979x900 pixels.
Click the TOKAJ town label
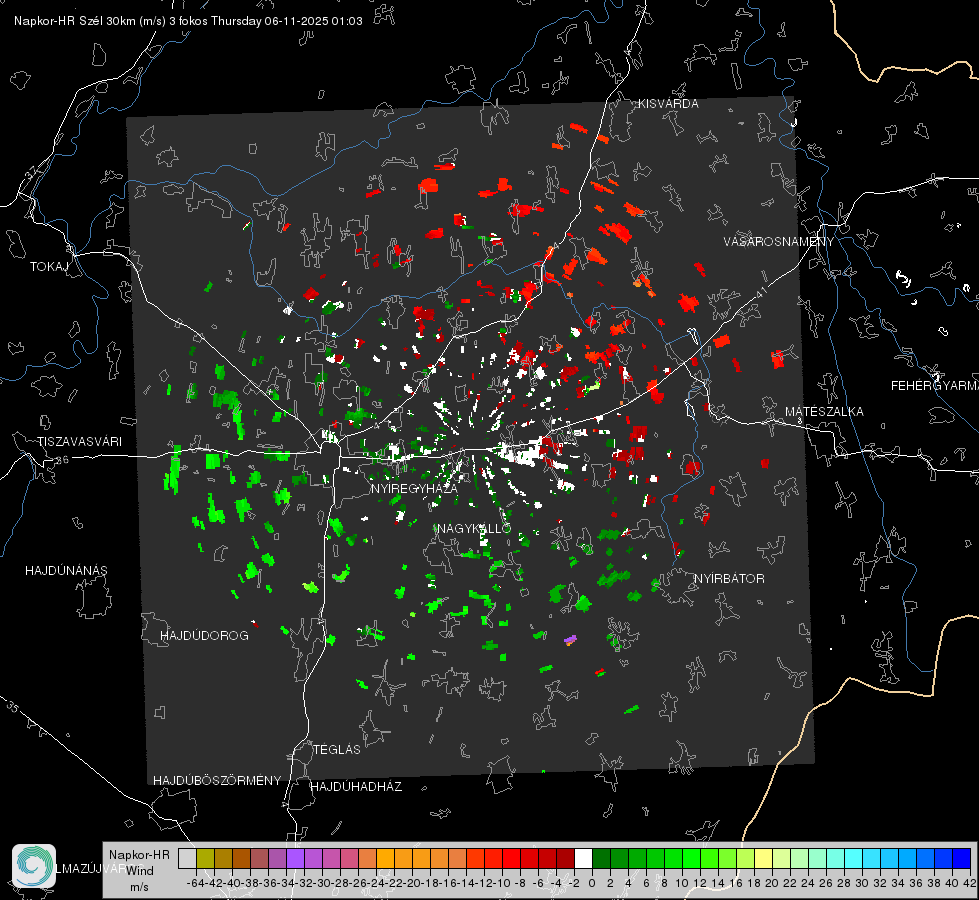[x=49, y=267]
